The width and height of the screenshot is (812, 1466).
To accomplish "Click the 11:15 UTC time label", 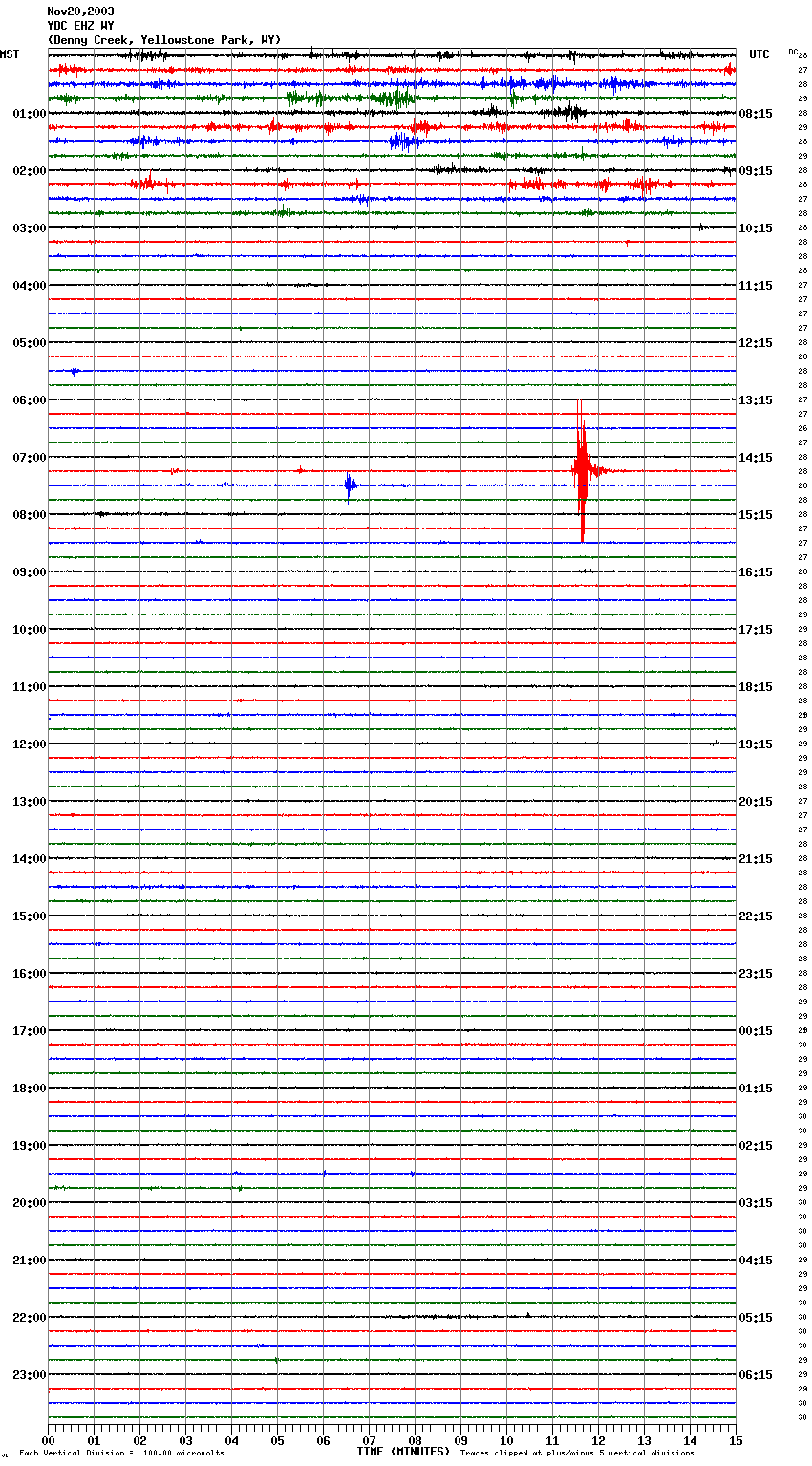I will pyautogui.click(x=756, y=286).
